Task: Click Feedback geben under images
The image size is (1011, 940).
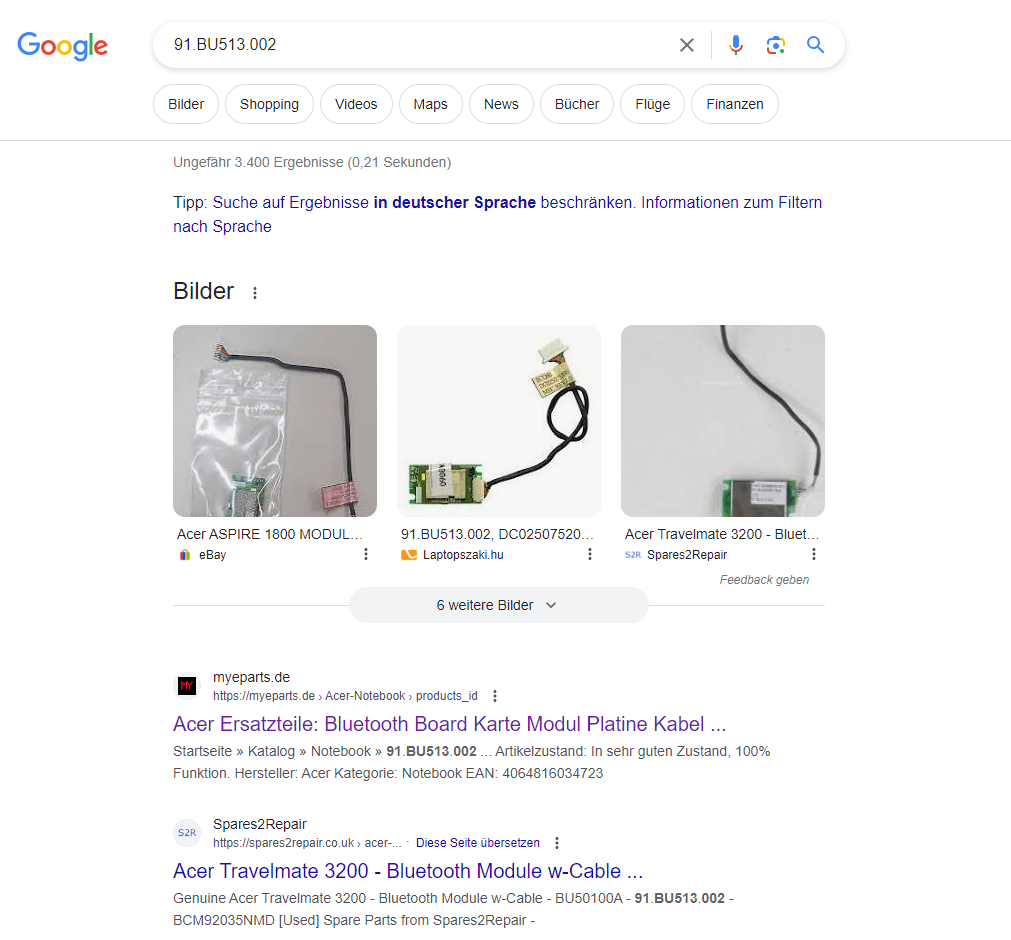Action: click(764, 580)
